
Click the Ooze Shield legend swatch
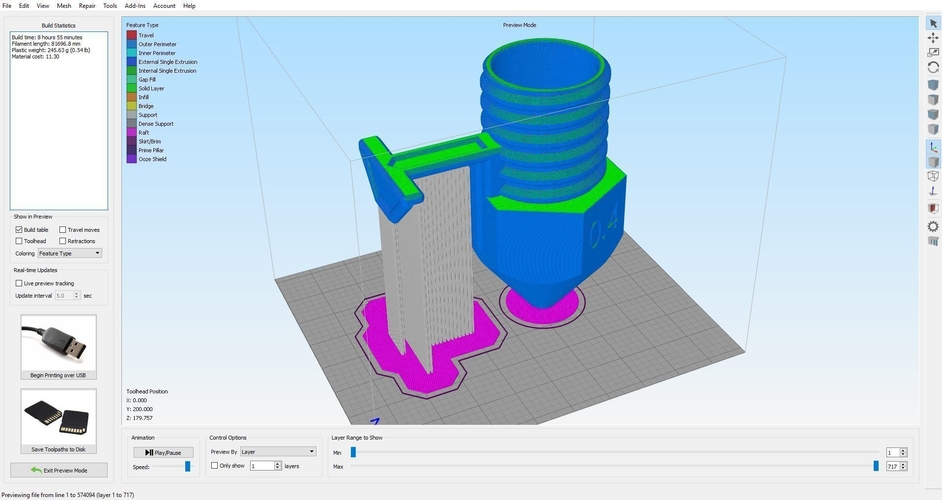pos(131,159)
